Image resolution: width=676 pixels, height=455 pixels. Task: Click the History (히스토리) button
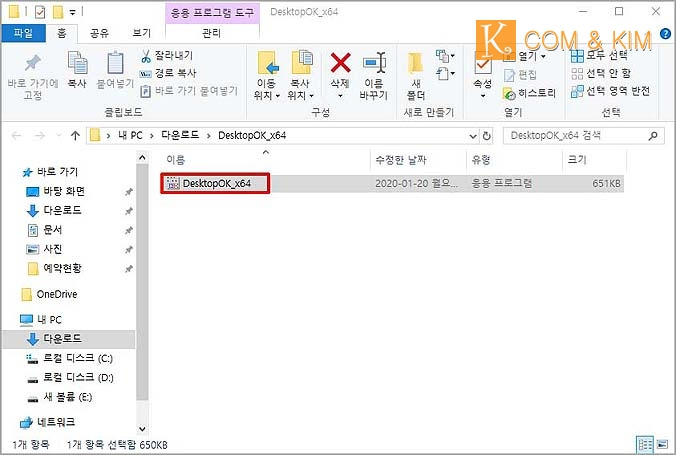point(529,93)
